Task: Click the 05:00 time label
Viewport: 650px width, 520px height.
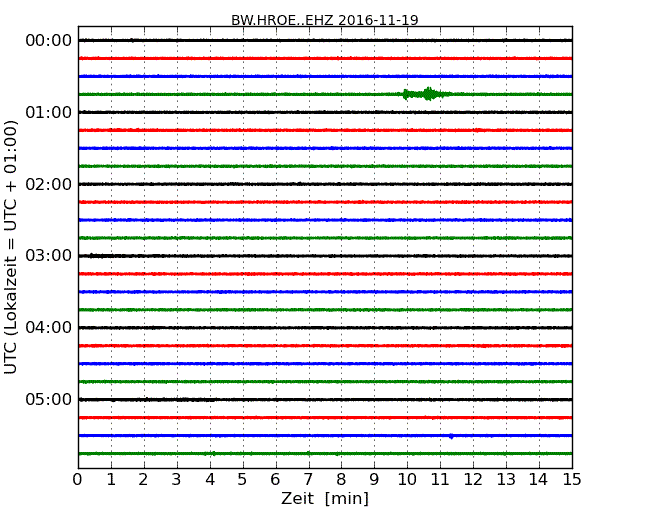Action: (x=49, y=399)
